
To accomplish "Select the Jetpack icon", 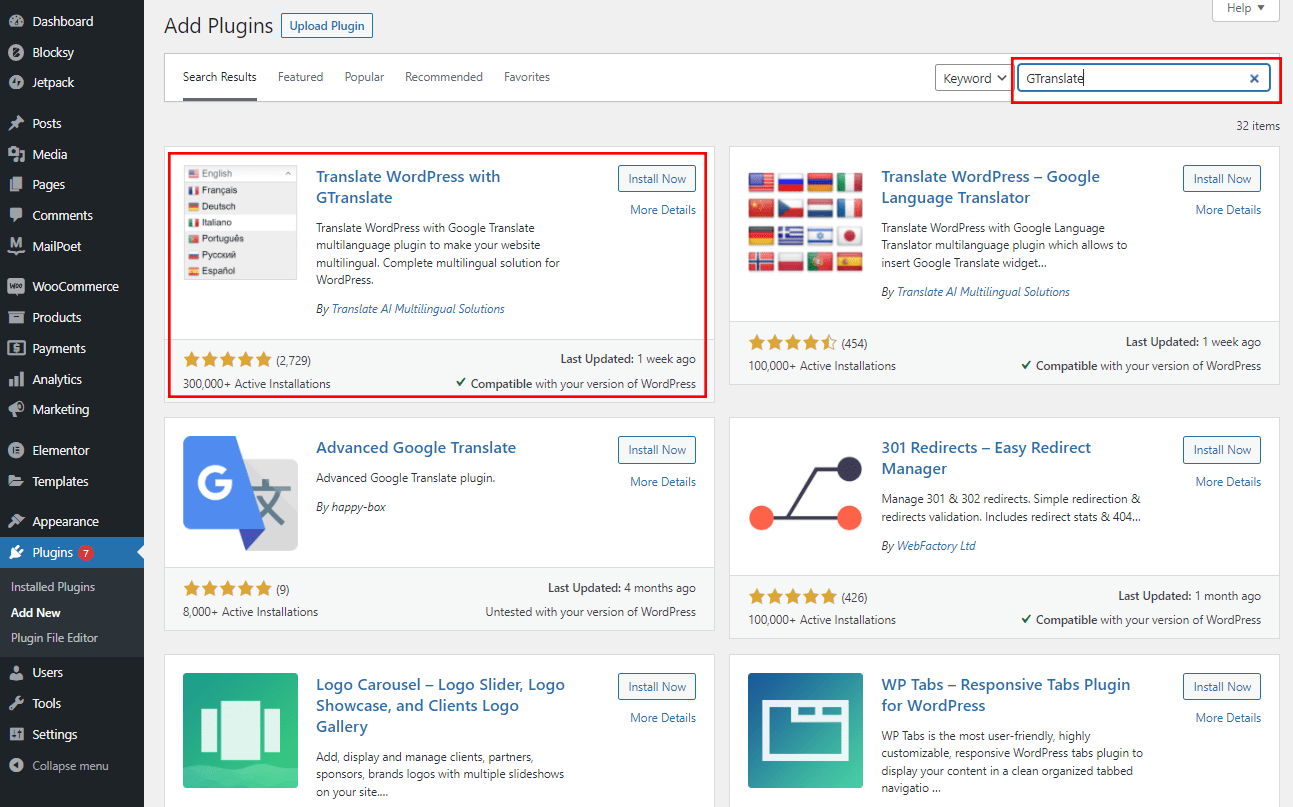I will [17, 84].
